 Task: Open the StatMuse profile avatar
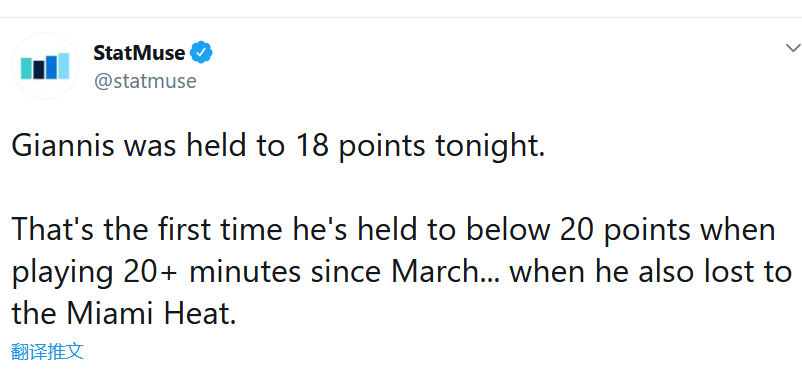click(x=45, y=66)
